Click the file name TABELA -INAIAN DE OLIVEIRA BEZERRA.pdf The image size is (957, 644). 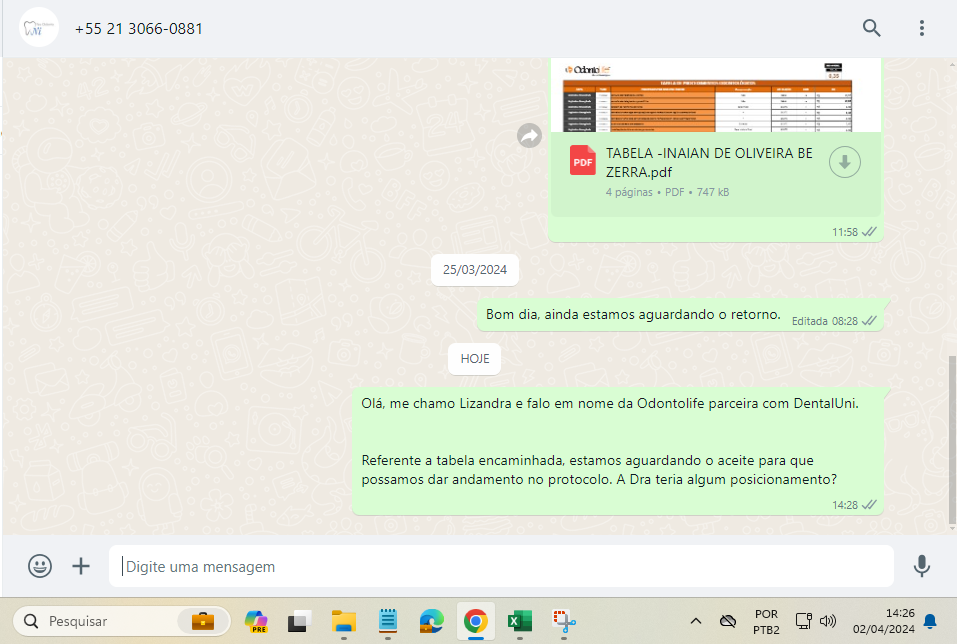tap(709, 162)
